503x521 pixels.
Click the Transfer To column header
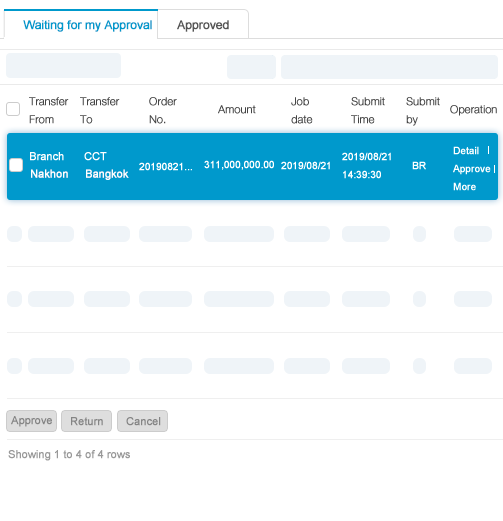(99, 110)
